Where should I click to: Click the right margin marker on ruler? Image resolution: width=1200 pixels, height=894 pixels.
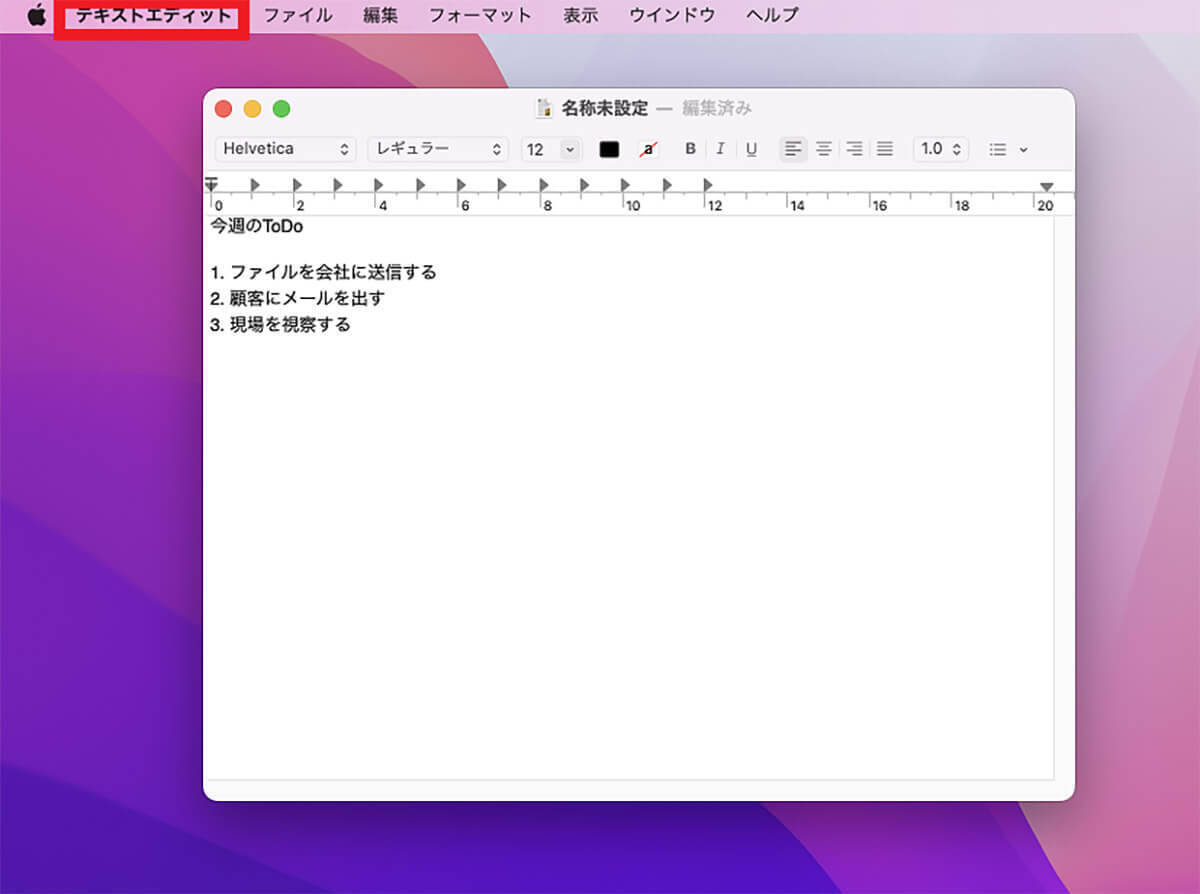pos(1046,187)
